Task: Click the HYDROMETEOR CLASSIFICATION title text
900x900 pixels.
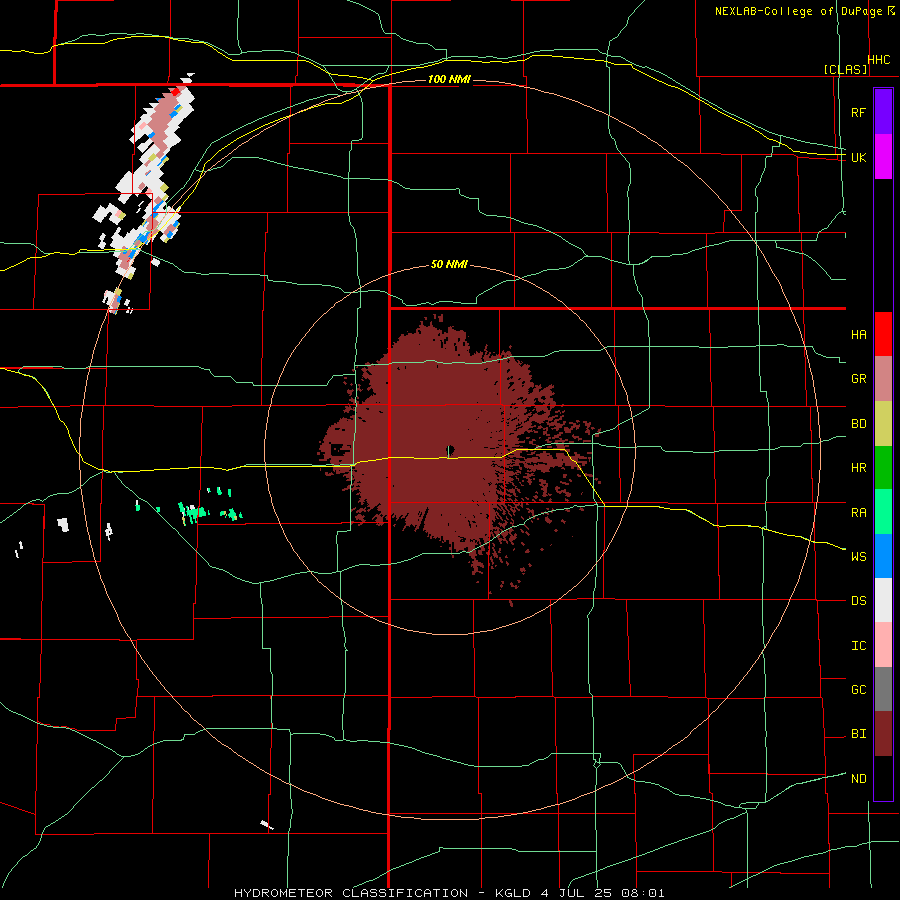Action: (x=351, y=893)
